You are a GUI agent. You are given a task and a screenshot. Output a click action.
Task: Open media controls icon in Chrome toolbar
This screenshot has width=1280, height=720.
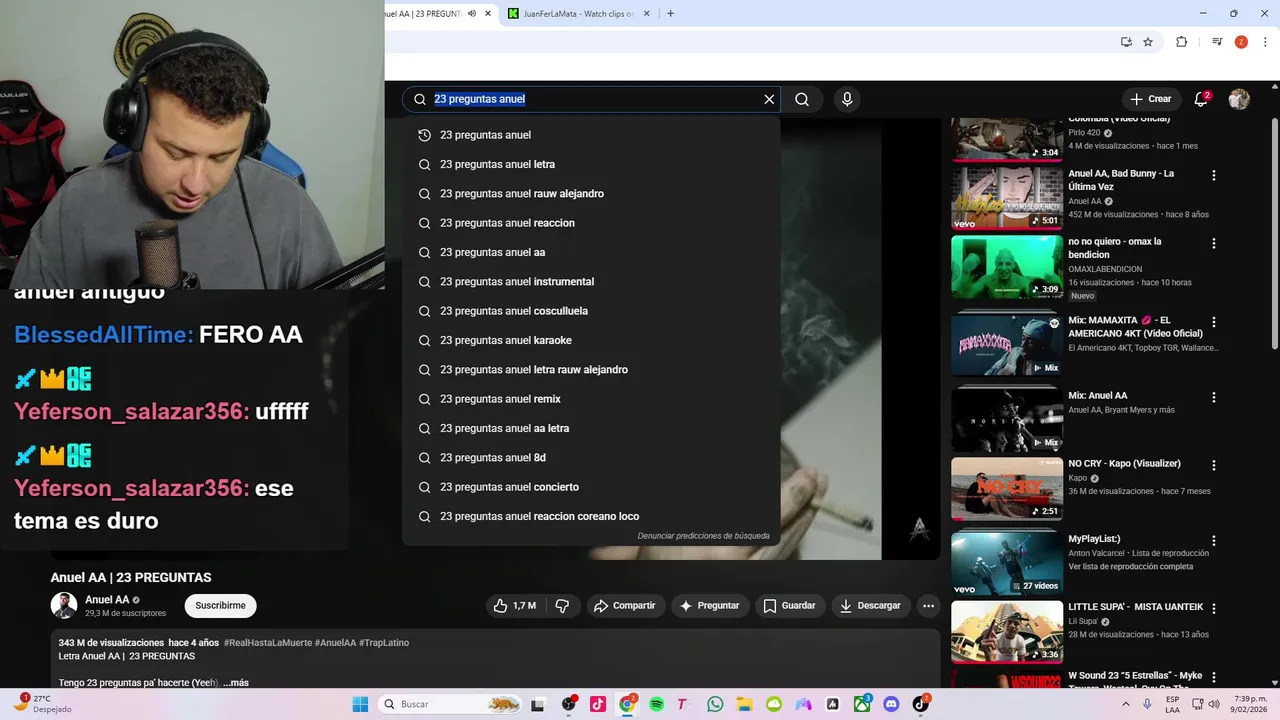click(x=1217, y=42)
